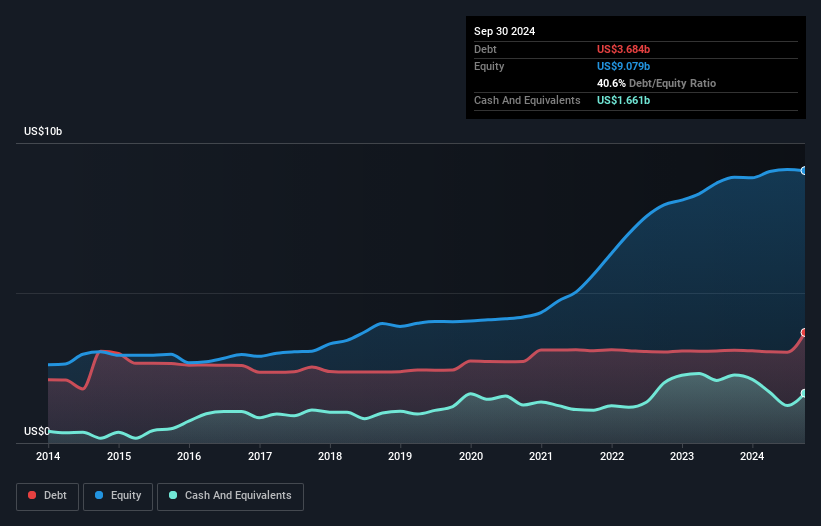
Task: Click the US$0 y-axis label
Action: (x=37, y=431)
